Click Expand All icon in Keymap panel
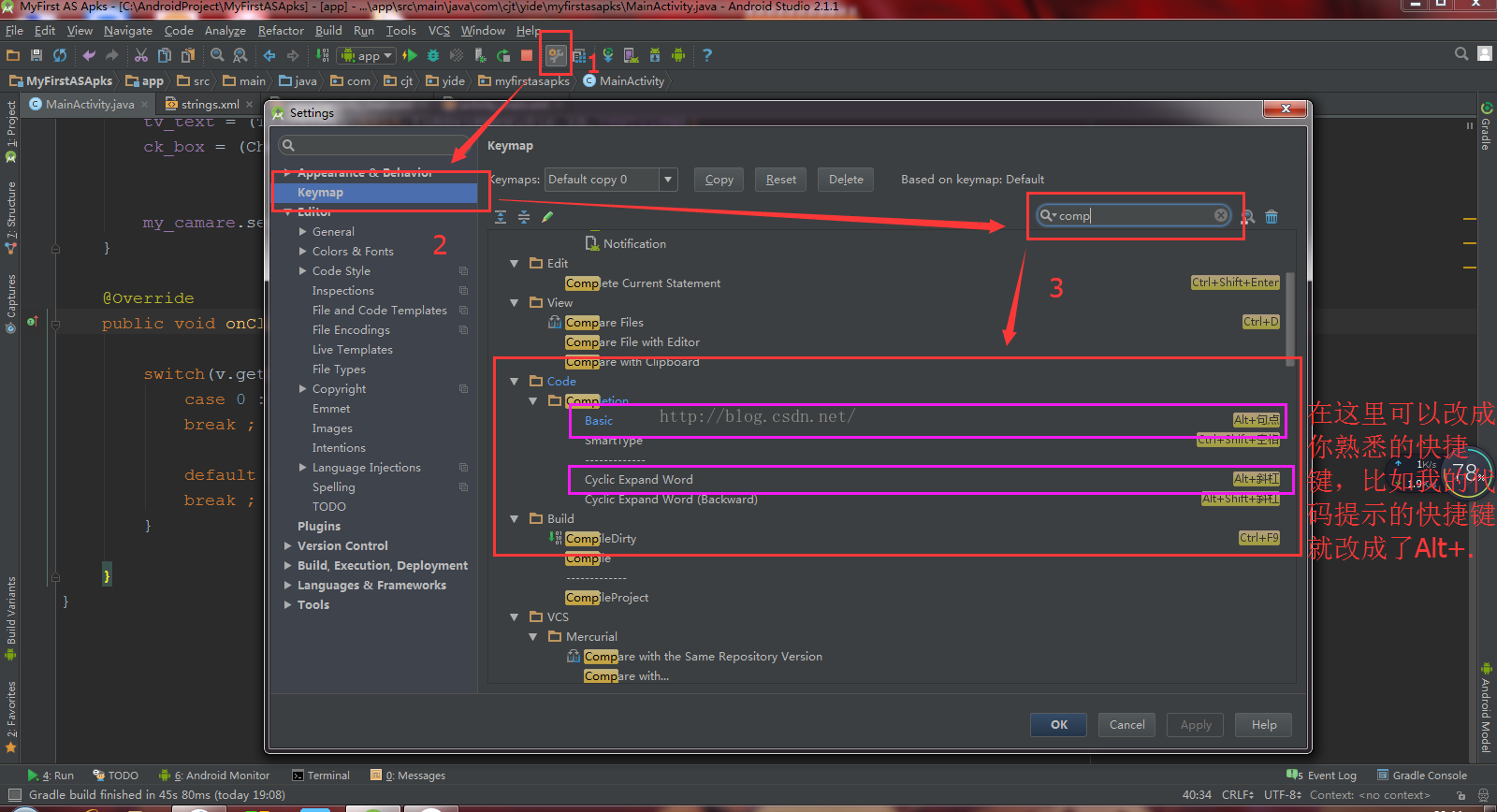The image size is (1497, 812). tap(501, 217)
